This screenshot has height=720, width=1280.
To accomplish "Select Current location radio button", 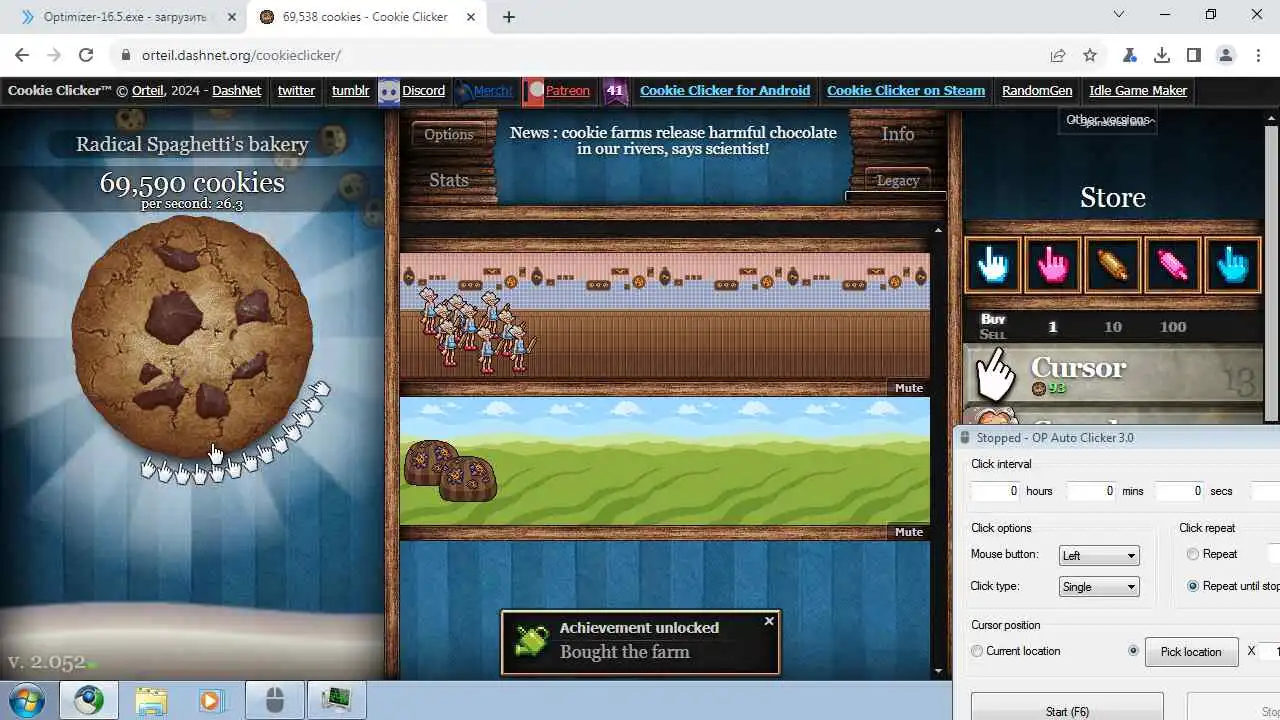I will pyautogui.click(x=977, y=651).
